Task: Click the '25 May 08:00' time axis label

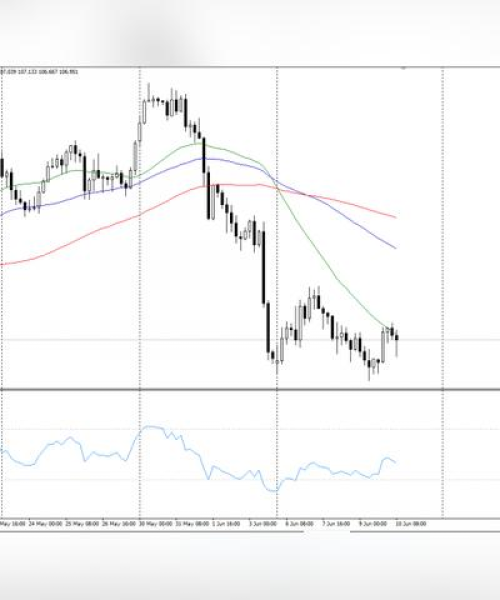Action: pyautogui.click(x=82, y=523)
